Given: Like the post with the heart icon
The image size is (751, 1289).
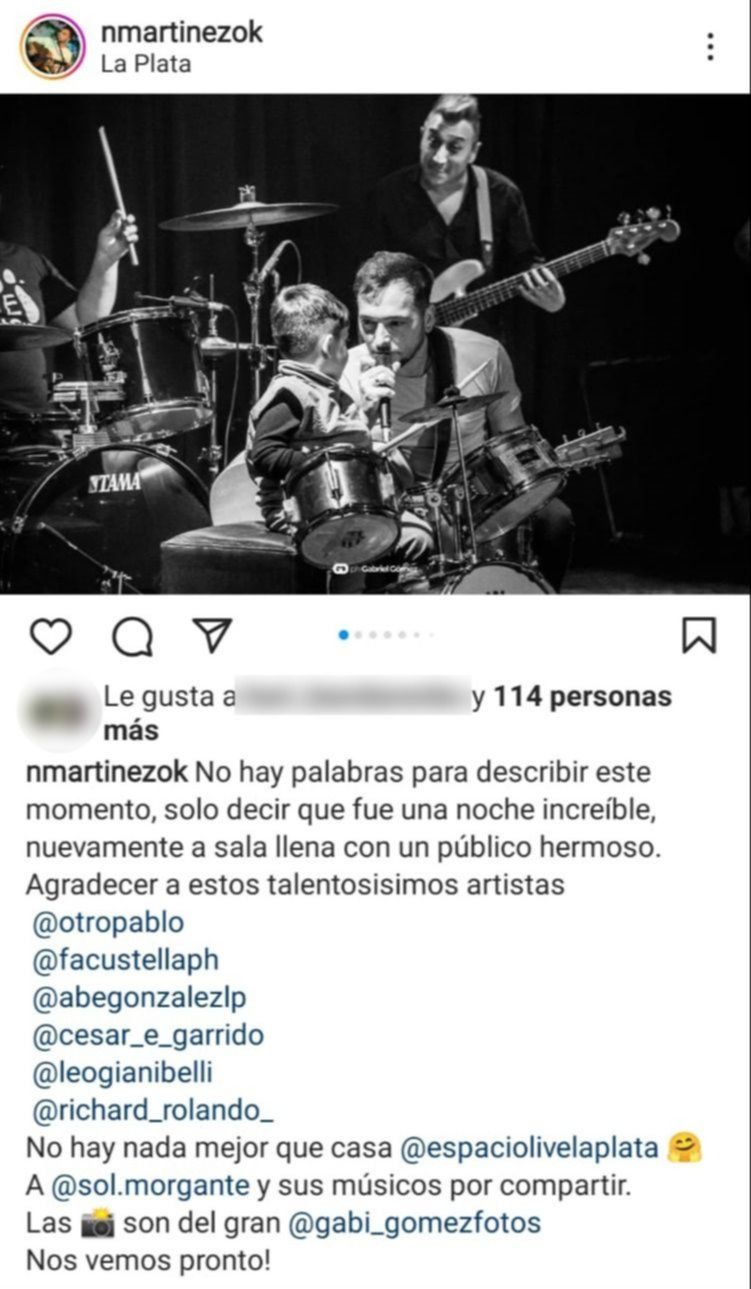Looking at the screenshot, I should [x=51, y=636].
